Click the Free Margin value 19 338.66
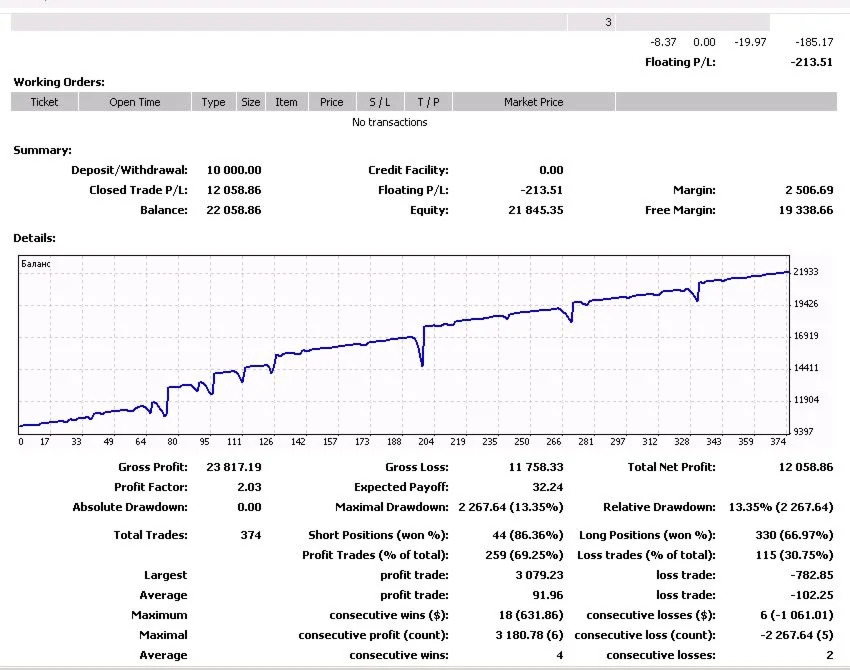The height and width of the screenshot is (670, 850). (804, 210)
